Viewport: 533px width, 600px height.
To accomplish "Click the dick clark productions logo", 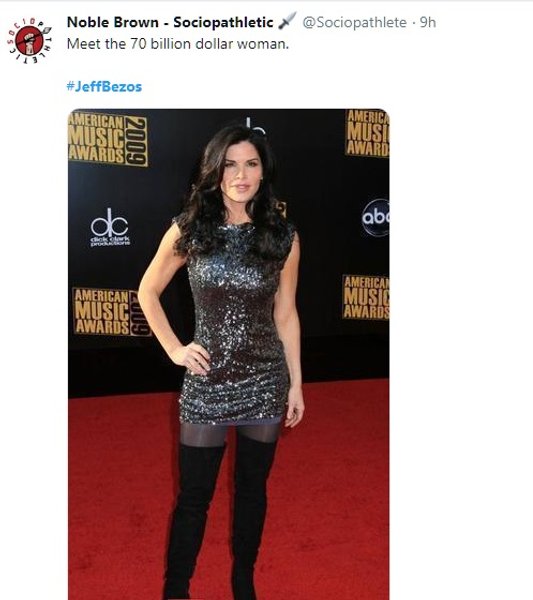I will tap(110, 227).
